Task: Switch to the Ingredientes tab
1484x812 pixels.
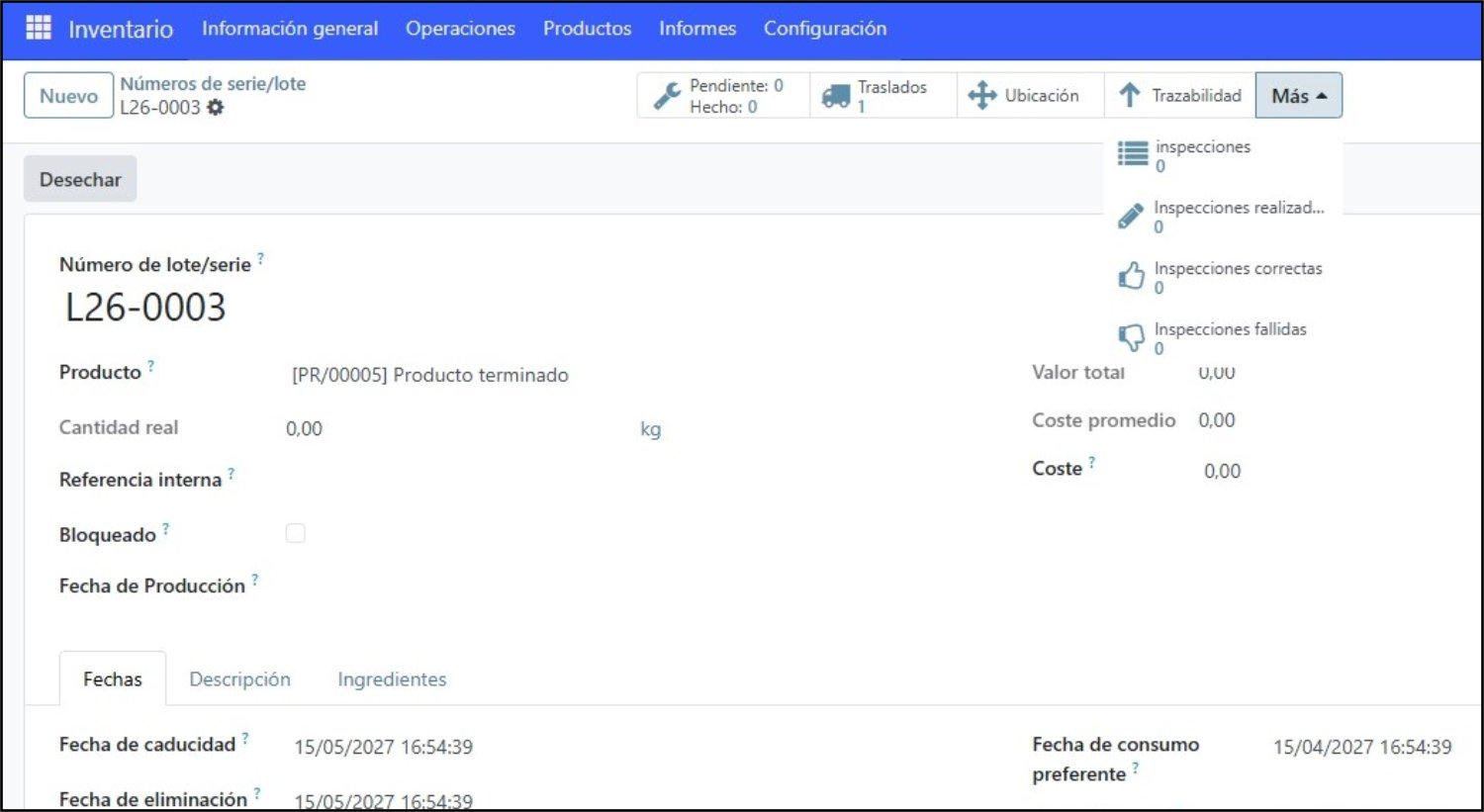Action: coord(392,678)
